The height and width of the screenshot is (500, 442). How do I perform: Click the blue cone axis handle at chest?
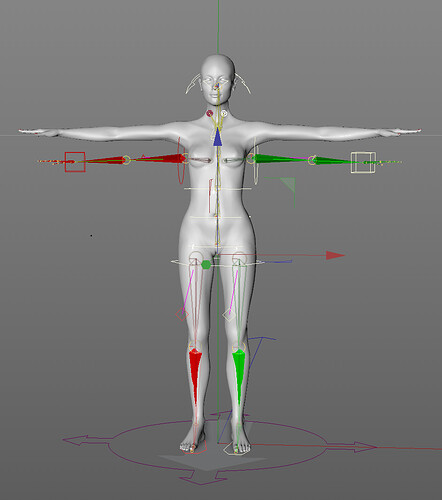tap(217, 138)
